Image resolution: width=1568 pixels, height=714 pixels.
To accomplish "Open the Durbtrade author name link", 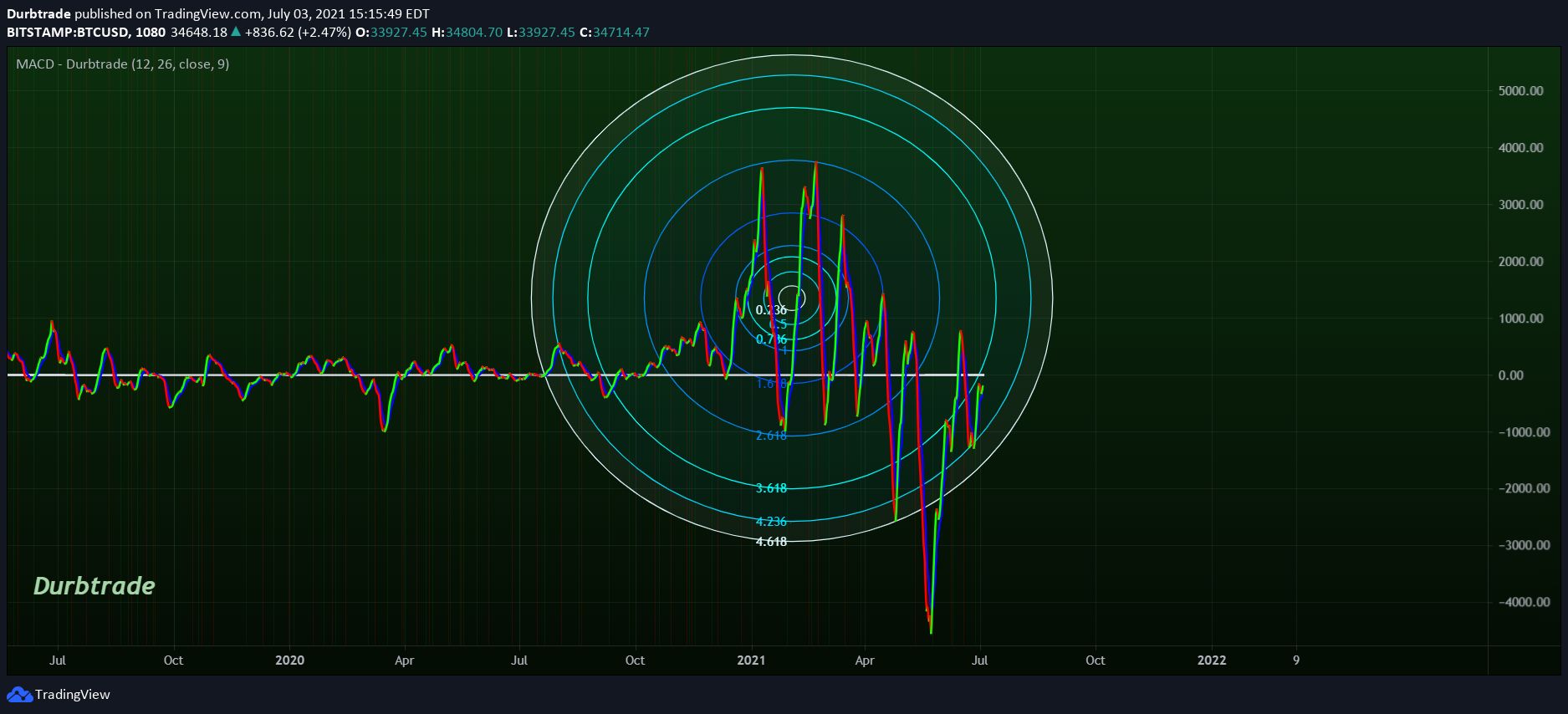I will (38, 14).
